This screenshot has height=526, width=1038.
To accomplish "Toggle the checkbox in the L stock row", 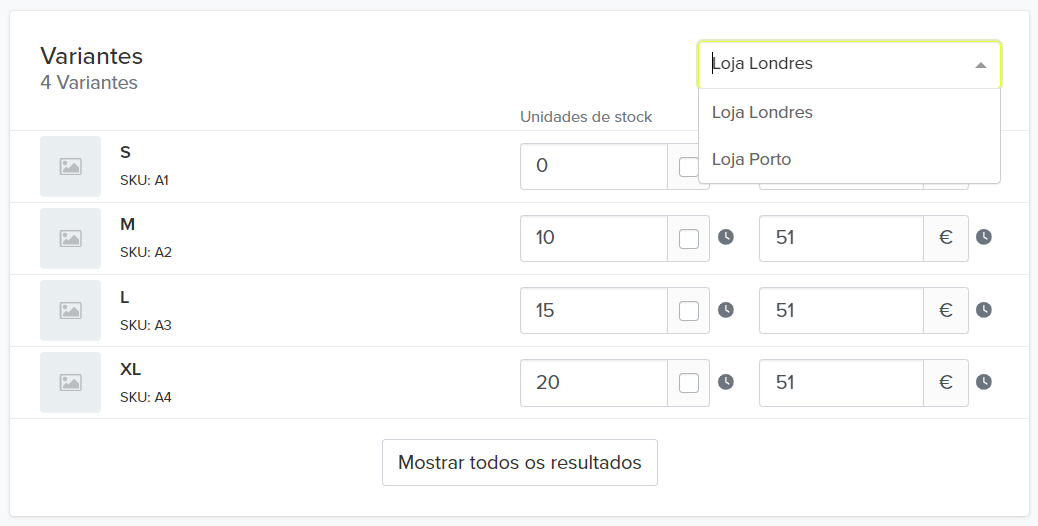I will [689, 311].
